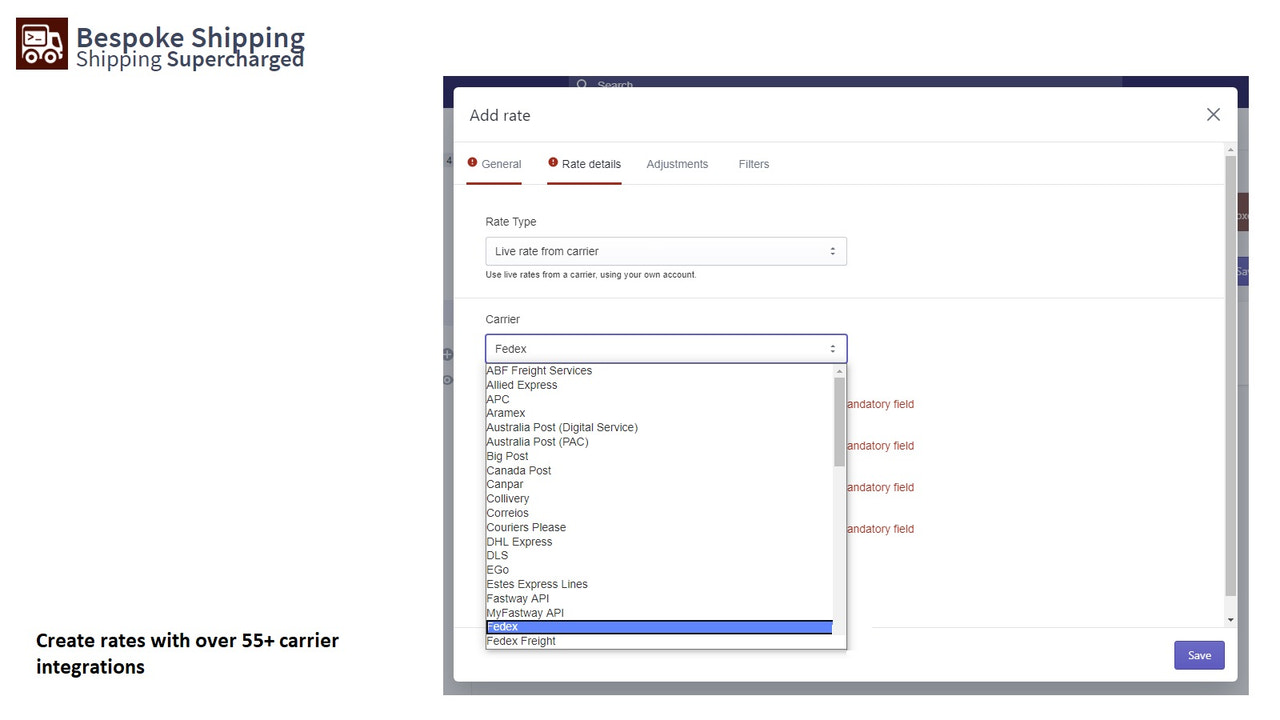The image size is (1280, 720).
Task: Select Canada Post from the carrier list
Action: tap(518, 470)
